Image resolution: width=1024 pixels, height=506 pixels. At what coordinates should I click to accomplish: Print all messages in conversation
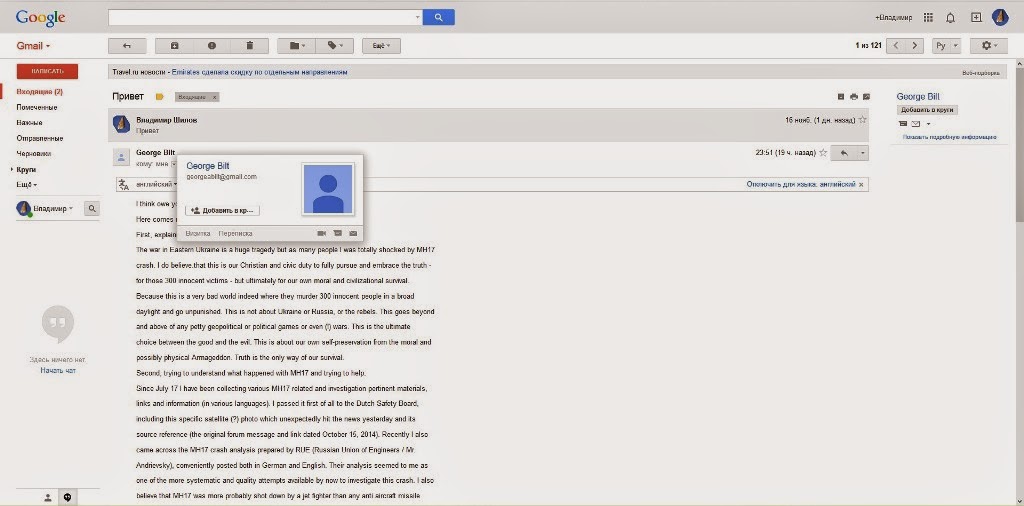(x=854, y=97)
